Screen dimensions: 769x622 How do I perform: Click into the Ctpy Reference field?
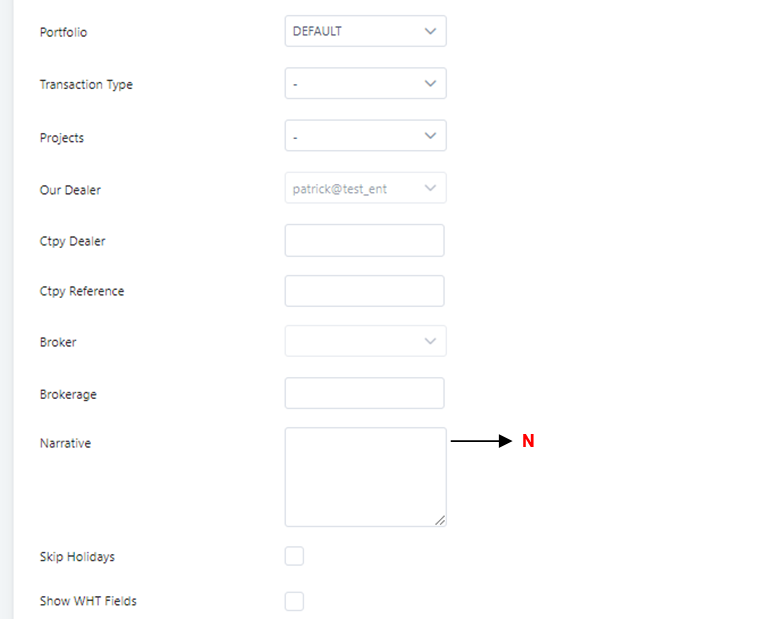[x=364, y=291]
